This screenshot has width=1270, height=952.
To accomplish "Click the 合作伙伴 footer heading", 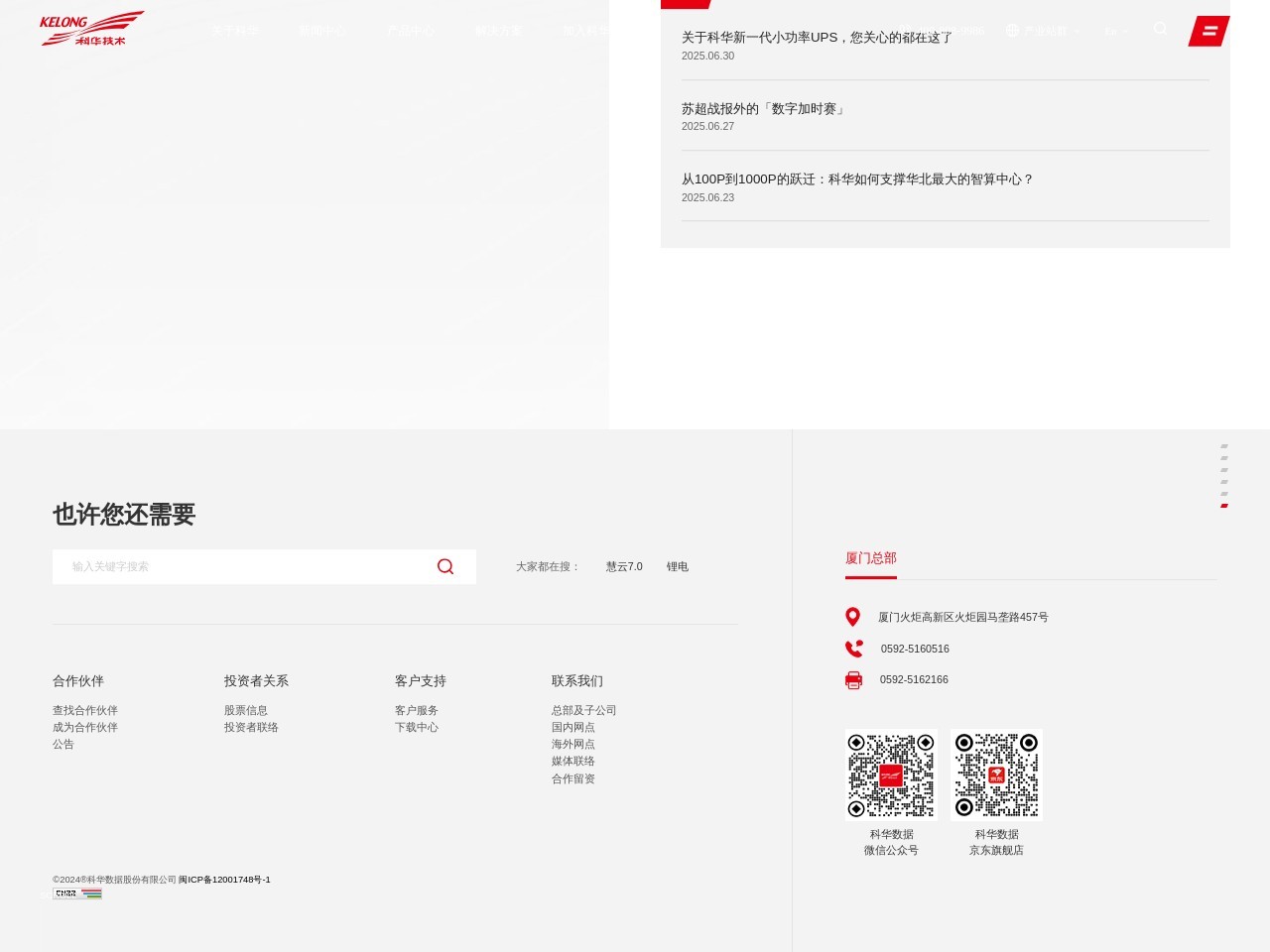I will click(78, 681).
